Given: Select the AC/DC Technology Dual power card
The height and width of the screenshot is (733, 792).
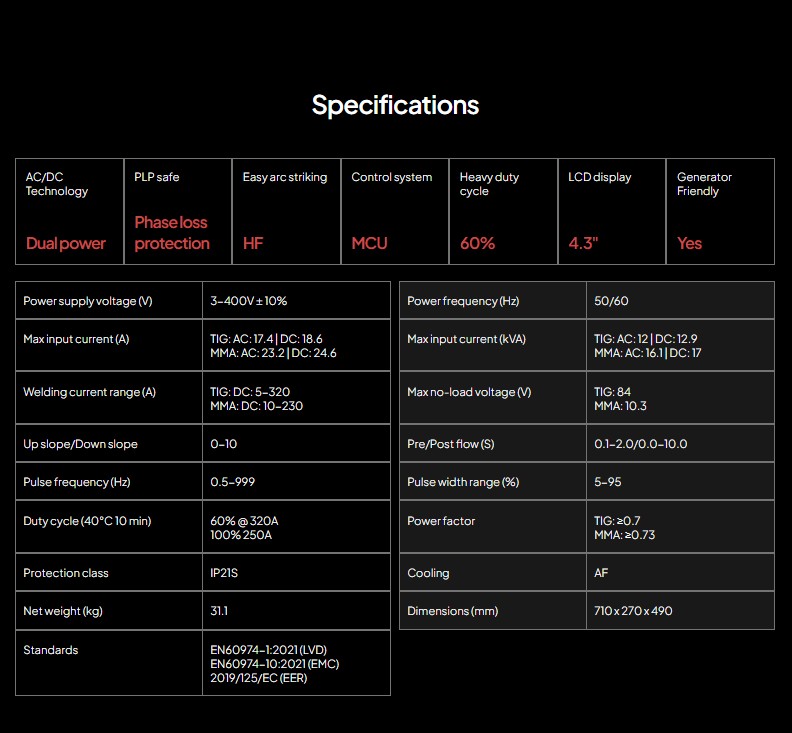Looking at the screenshot, I should tap(69, 211).
